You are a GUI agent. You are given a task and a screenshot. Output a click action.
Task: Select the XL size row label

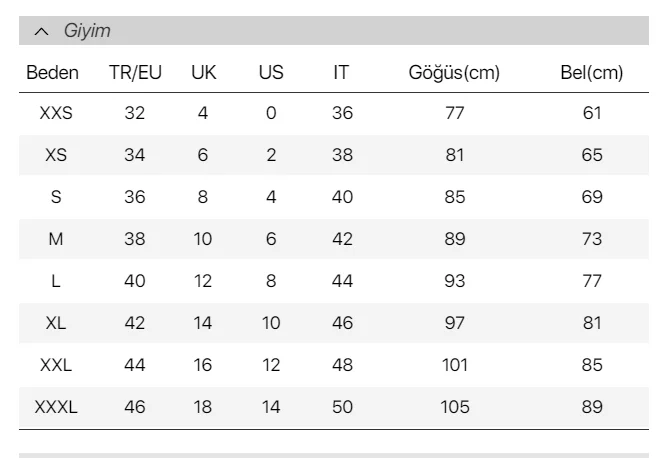(56, 324)
